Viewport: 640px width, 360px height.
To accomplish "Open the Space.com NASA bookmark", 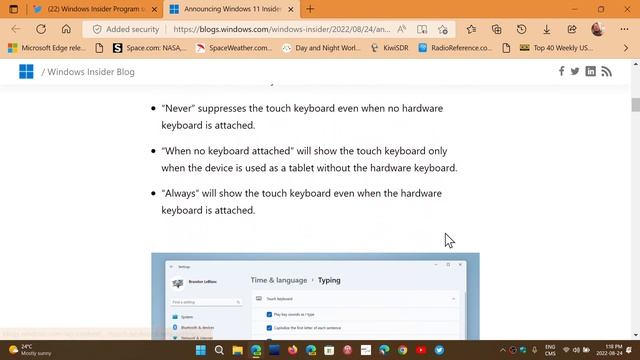I will point(149,48).
